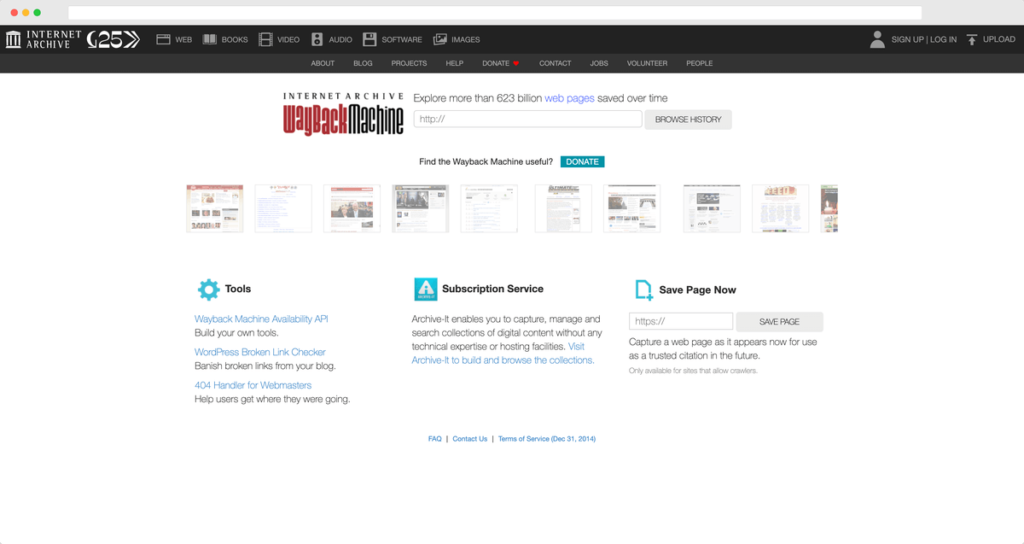1024x544 pixels.
Task: Open the 404 Handler for Webmasters link
Action: (x=253, y=386)
